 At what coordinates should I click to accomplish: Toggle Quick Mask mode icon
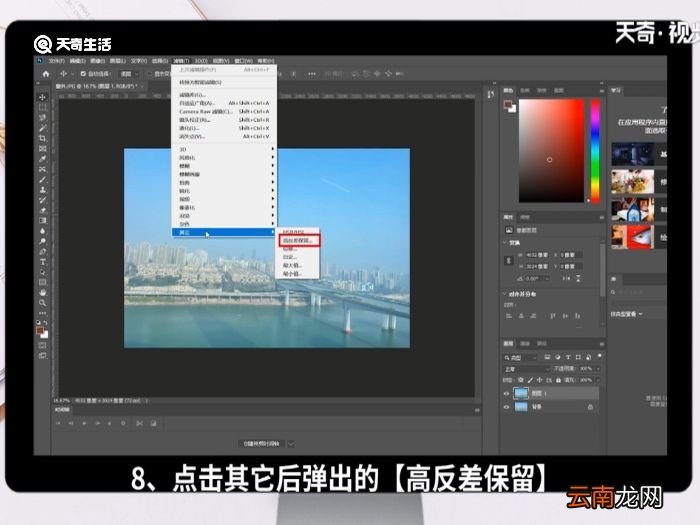[x=42, y=345]
